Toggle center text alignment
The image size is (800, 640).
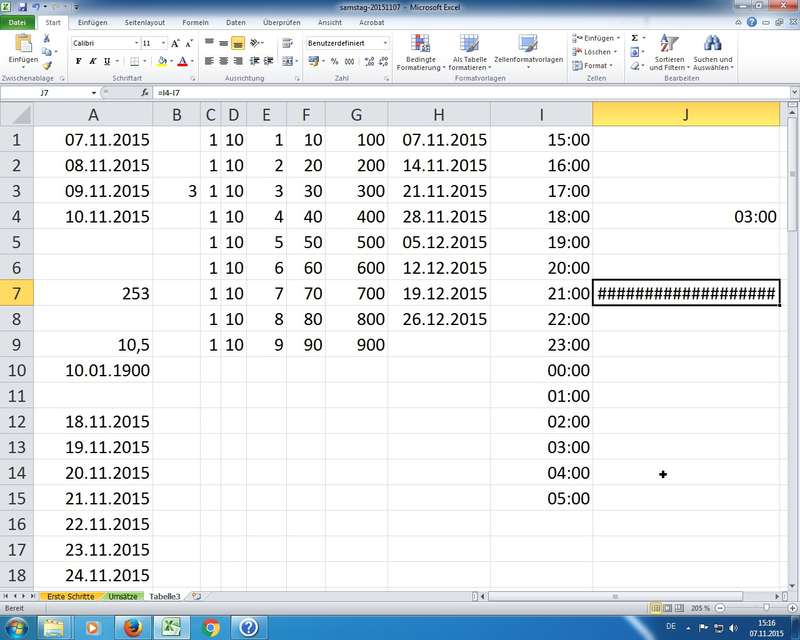click(x=224, y=61)
